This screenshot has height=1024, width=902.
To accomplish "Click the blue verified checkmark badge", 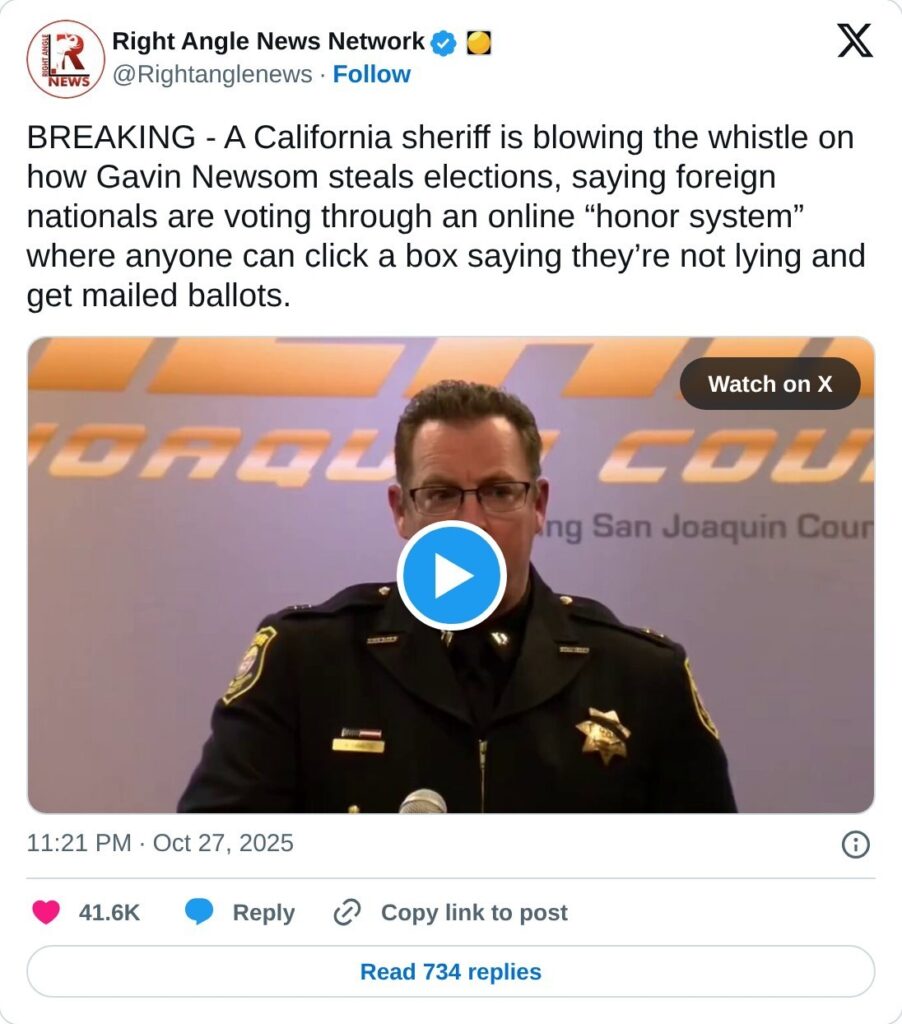I will pos(444,43).
